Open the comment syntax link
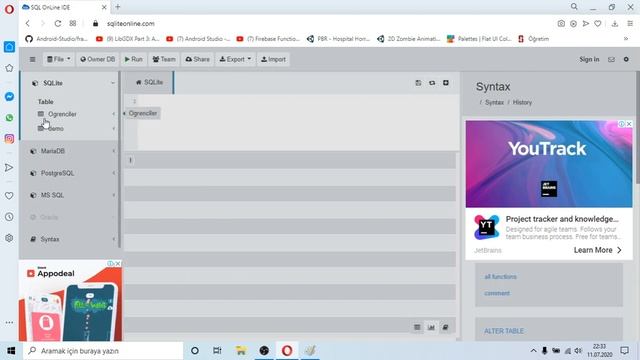 pyautogui.click(x=497, y=293)
